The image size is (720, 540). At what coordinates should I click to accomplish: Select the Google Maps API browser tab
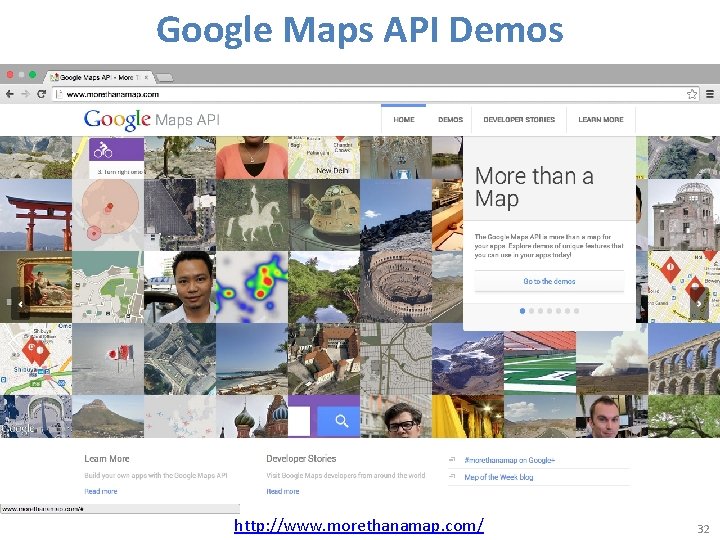point(100,77)
